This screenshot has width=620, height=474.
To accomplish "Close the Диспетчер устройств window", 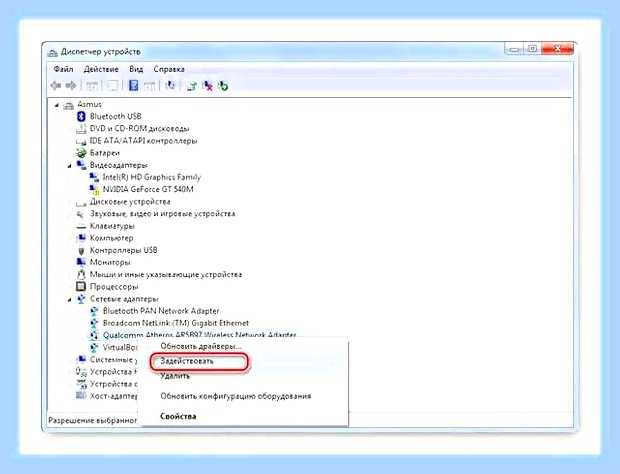I will [558, 49].
